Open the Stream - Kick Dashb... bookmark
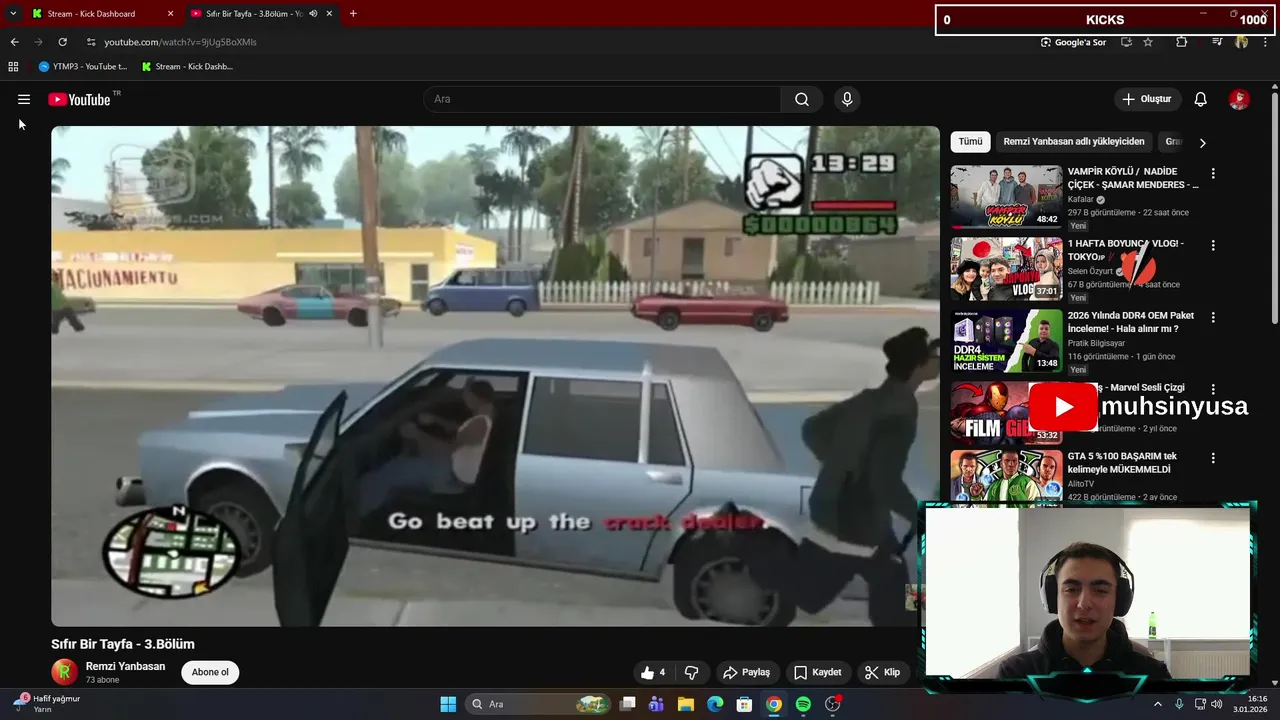 (x=187, y=67)
